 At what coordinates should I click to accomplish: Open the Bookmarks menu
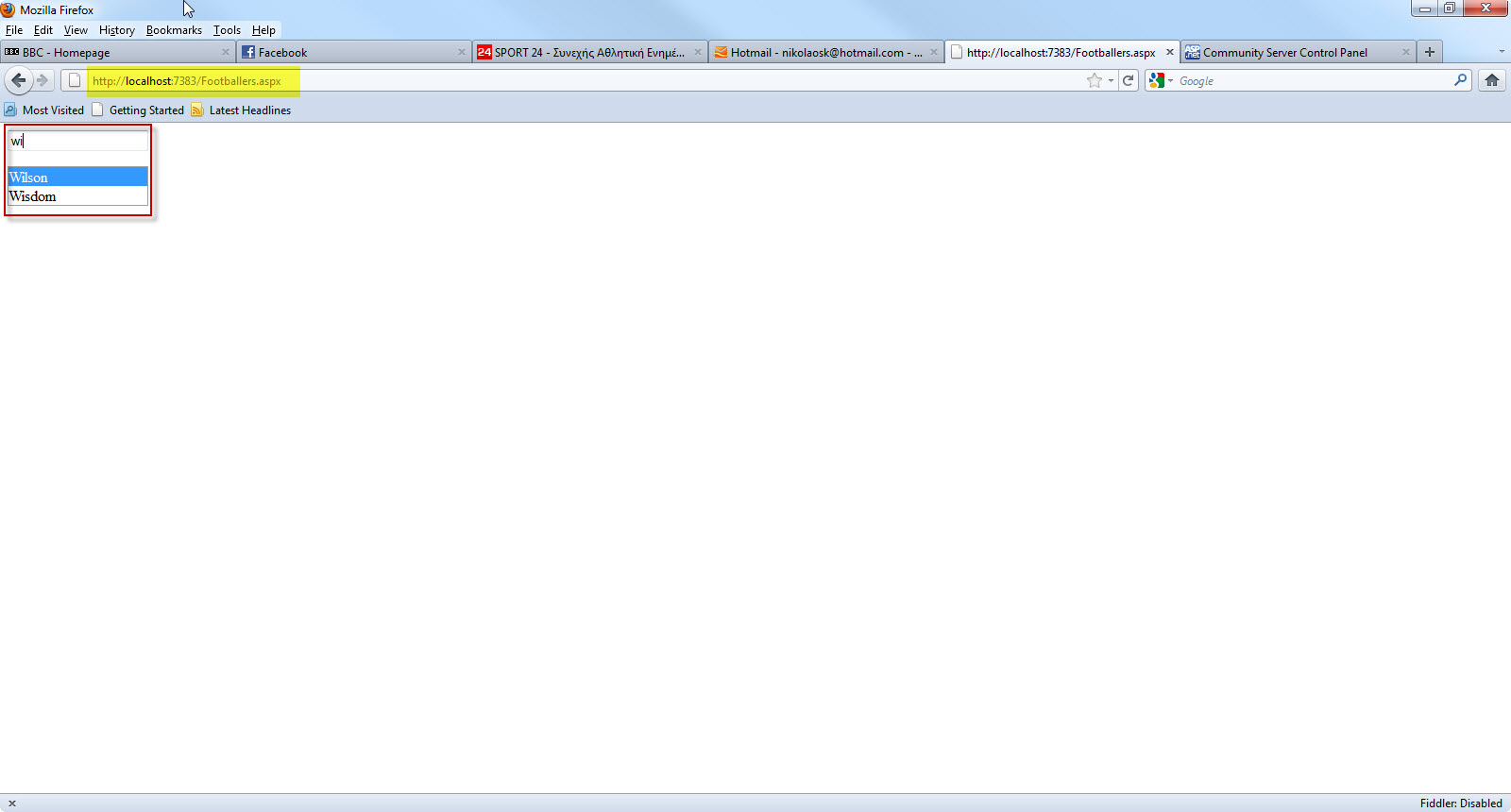tap(174, 30)
